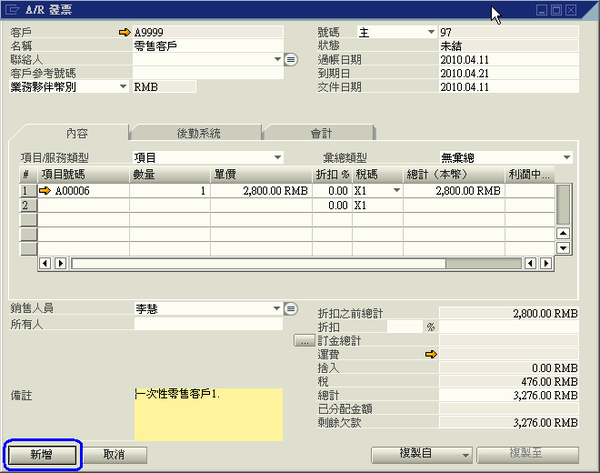Click the 複製至 (Copy To) button
The image size is (600, 473).
pyautogui.click(x=527, y=455)
